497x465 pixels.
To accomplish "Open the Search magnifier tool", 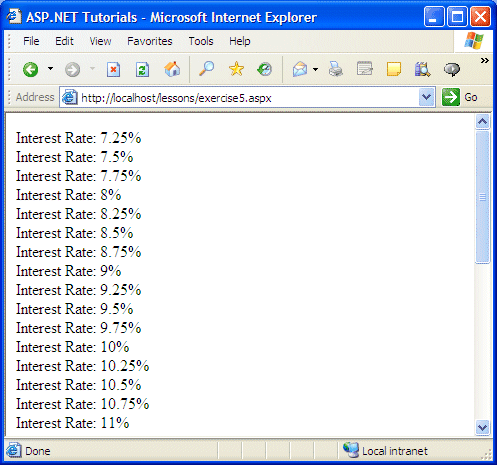I will click(206, 69).
